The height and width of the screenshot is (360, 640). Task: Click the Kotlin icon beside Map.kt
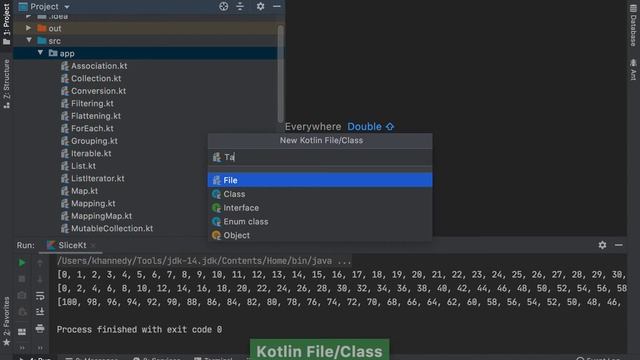[64, 191]
